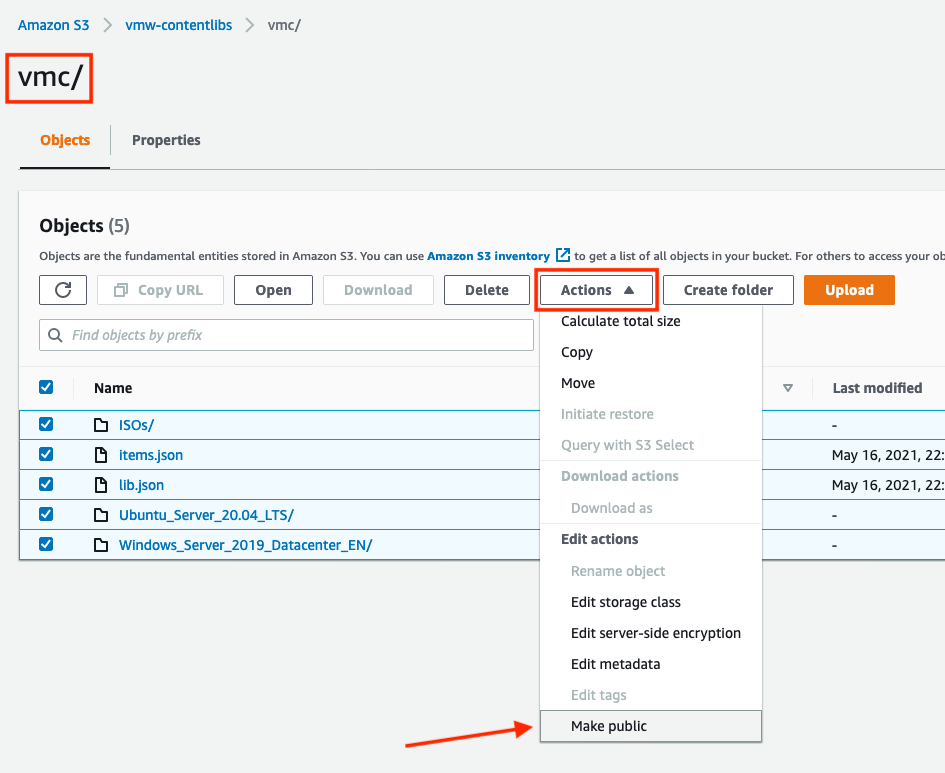Click the Find objects by prefix field
This screenshot has width=945, height=773.
[x=286, y=335]
